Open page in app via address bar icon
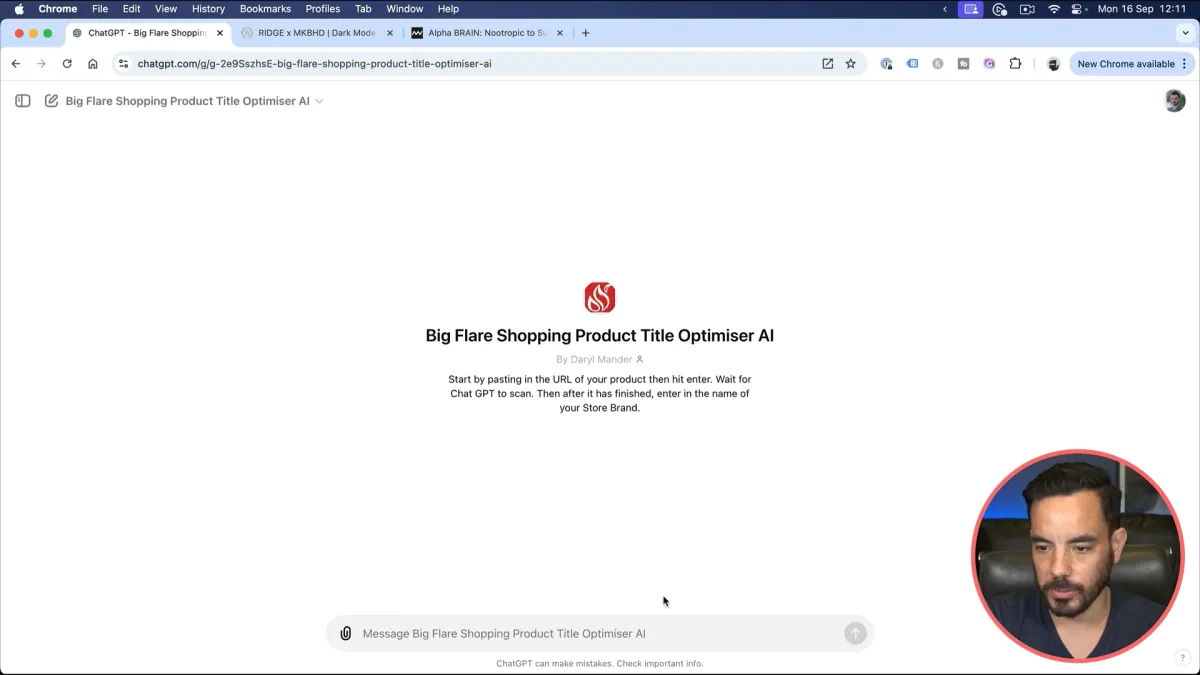Screen dimensions: 1200x675 [828, 63]
